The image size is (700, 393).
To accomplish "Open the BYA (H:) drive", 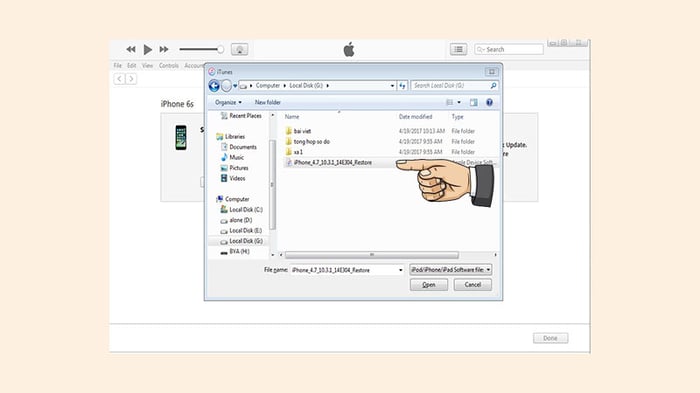I will point(235,251).
